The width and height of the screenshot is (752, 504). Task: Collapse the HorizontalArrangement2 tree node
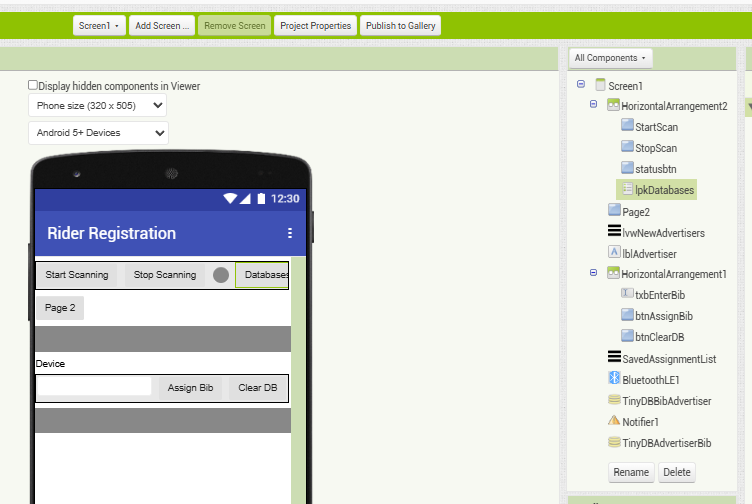coord(593,104)
